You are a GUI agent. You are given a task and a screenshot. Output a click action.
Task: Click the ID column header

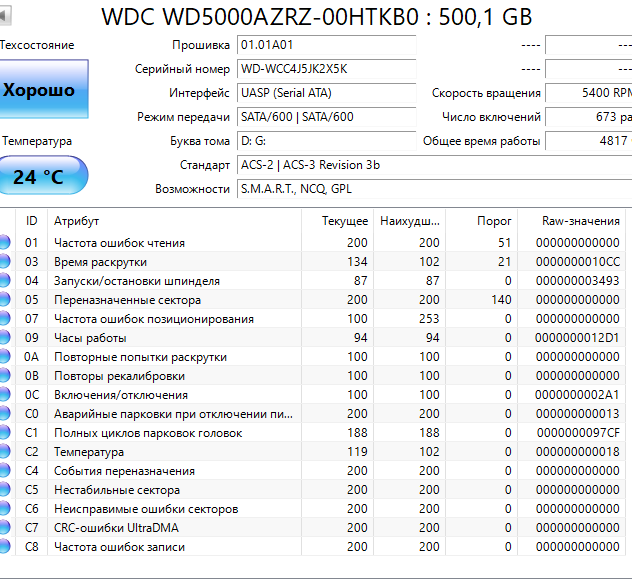coord(32,220)
